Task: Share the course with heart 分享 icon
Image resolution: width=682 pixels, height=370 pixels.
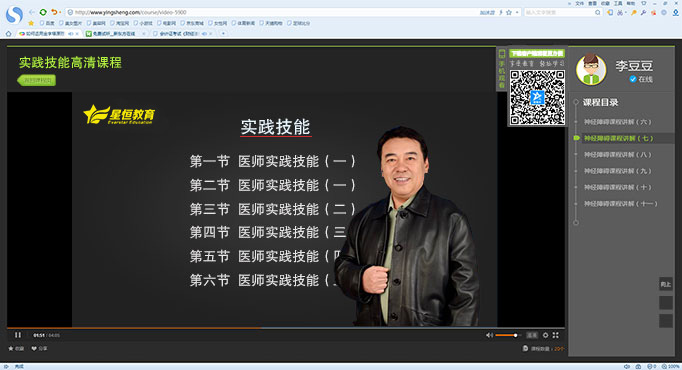Action: click(39, 349)
